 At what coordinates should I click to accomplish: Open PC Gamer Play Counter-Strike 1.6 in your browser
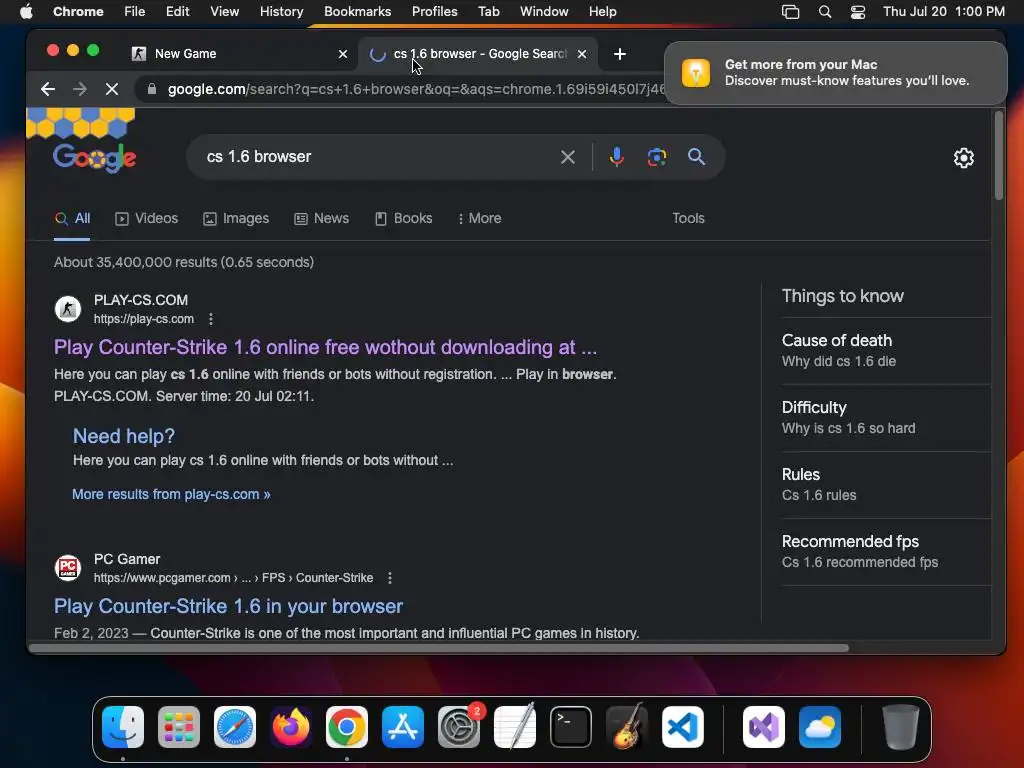pyautogui.click(x=228, y=606)
